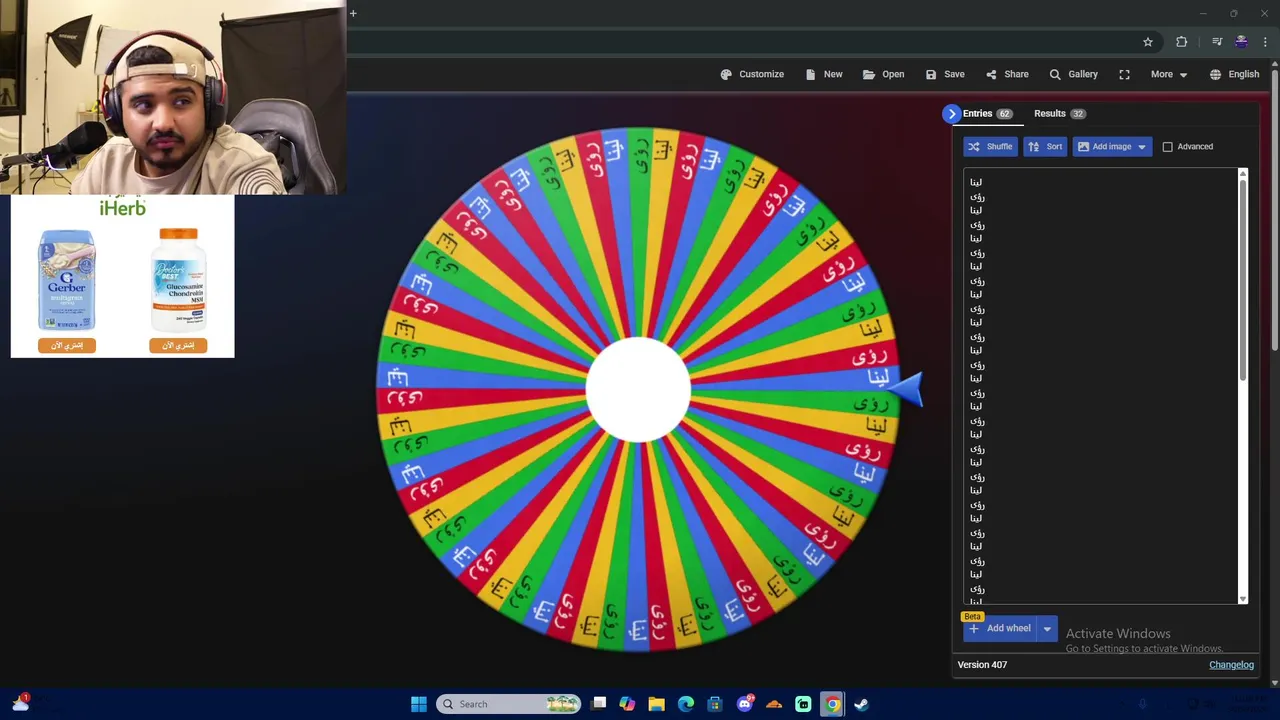Open a new browser tab
The image size is (1280, 720).
coord(353,13)
